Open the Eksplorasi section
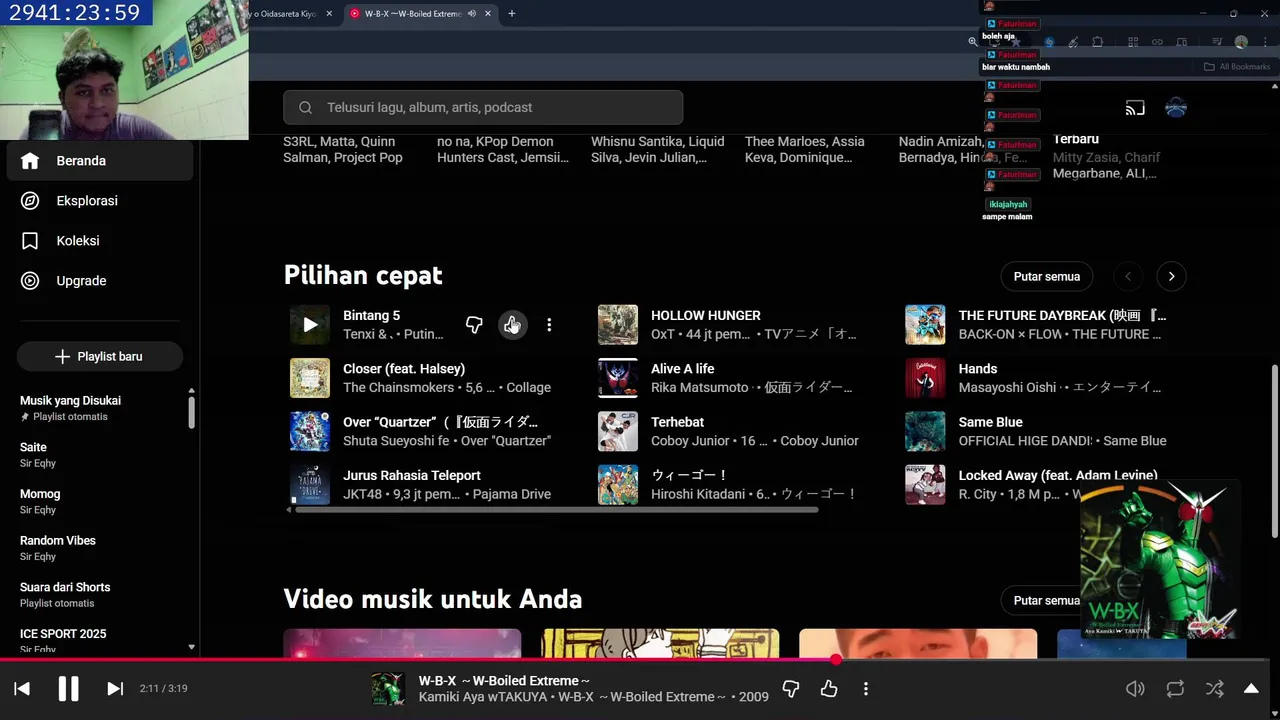The image size is (1280, 720). click(100, 201)
